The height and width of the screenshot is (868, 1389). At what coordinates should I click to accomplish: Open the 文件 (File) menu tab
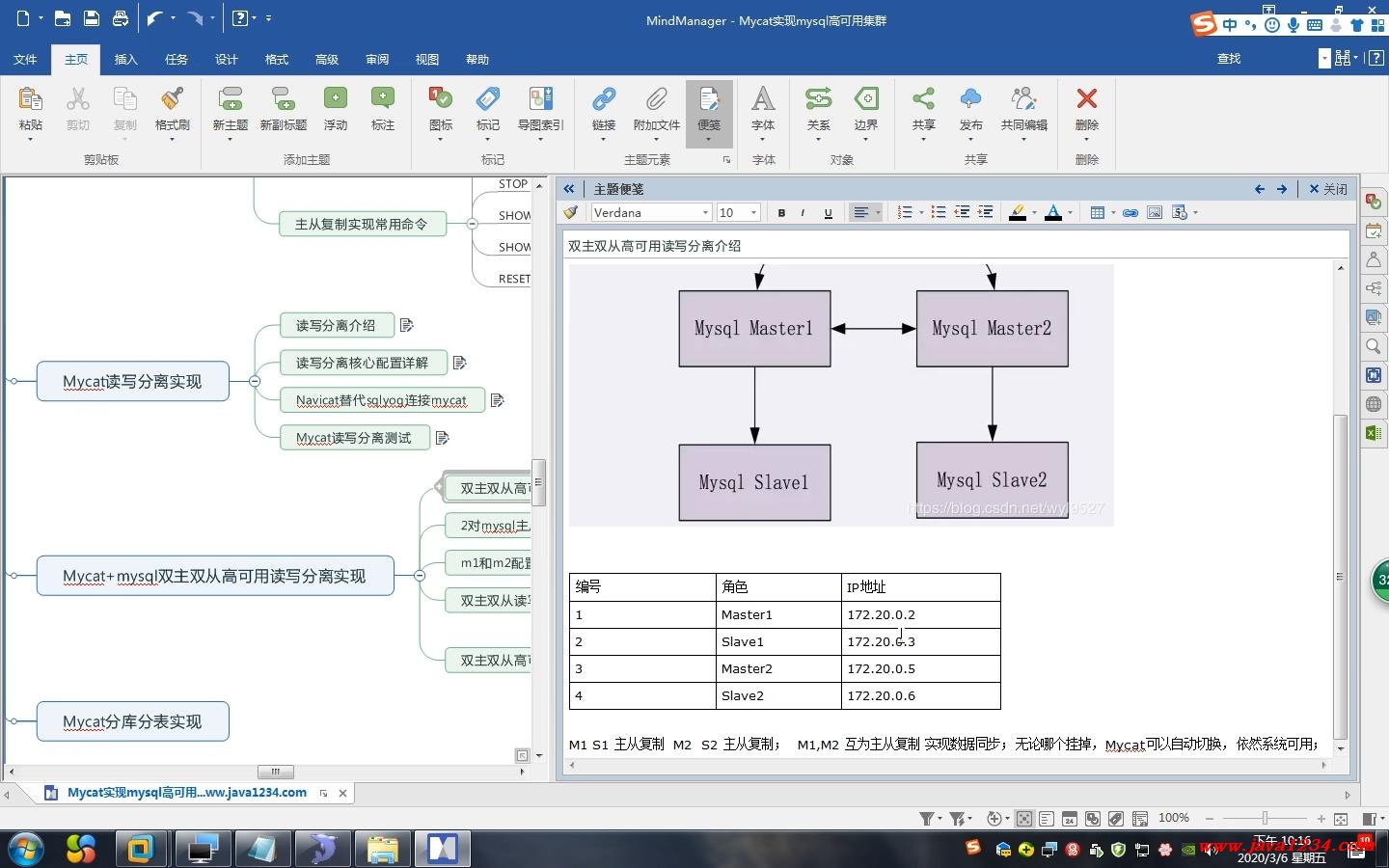25,60
